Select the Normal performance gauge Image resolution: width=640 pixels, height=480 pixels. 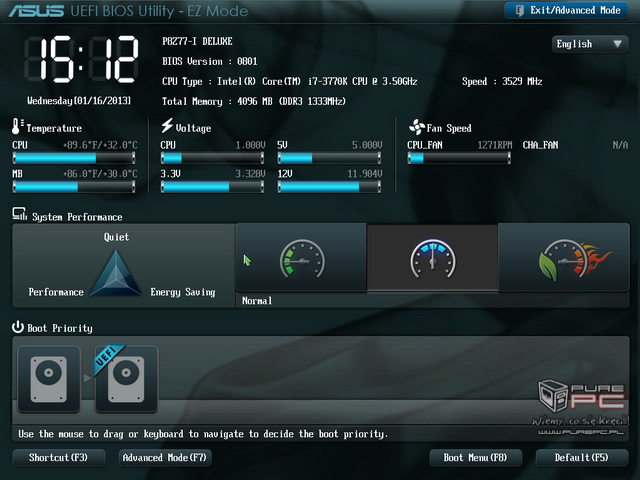432,259
